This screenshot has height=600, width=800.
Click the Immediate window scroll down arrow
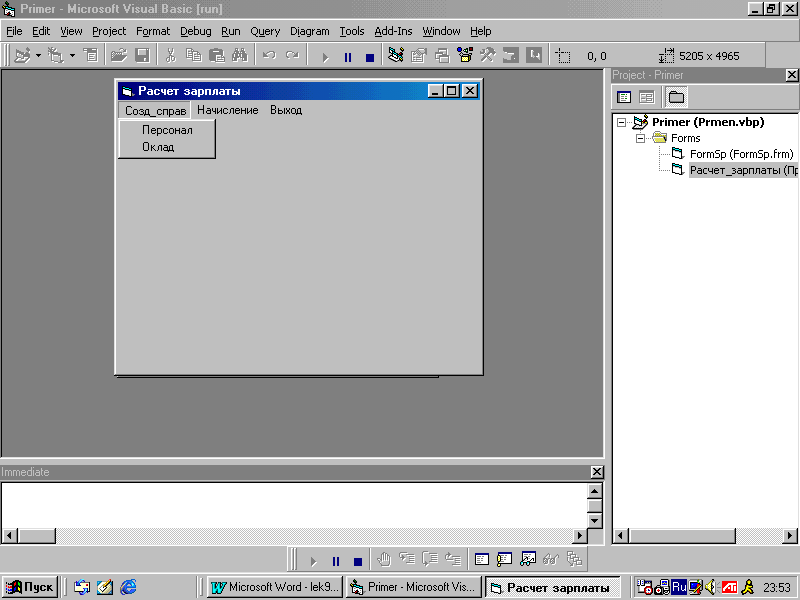tap(595, 521)
